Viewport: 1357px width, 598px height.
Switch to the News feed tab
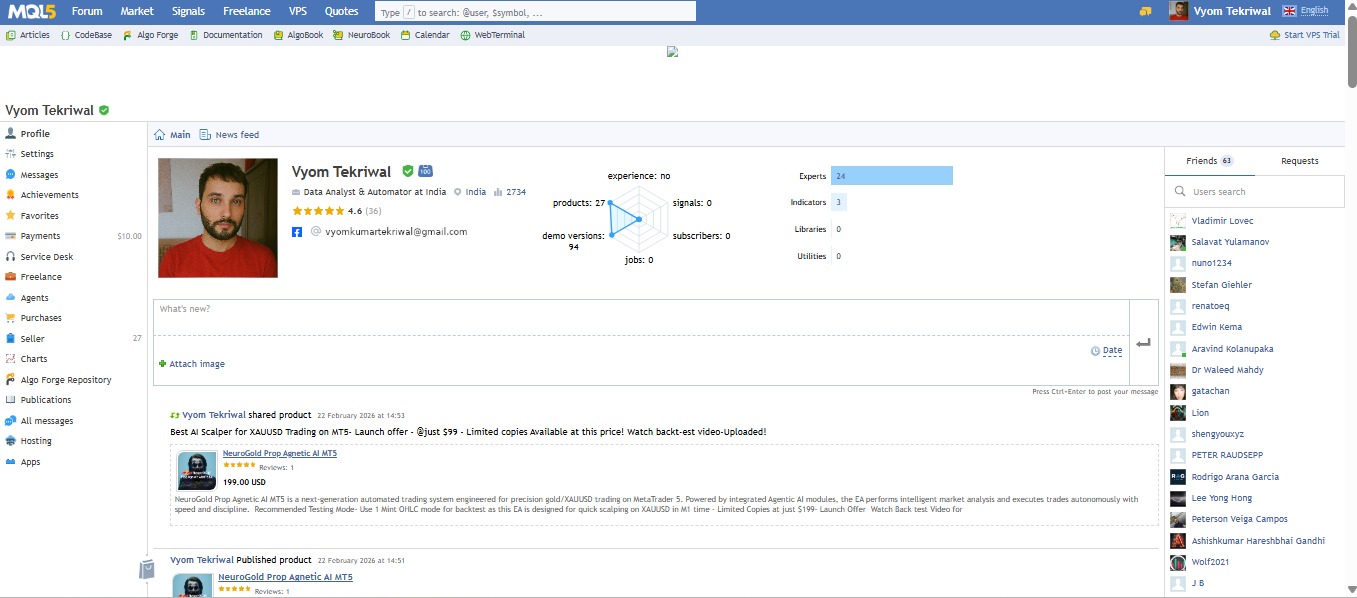point(229,135)
